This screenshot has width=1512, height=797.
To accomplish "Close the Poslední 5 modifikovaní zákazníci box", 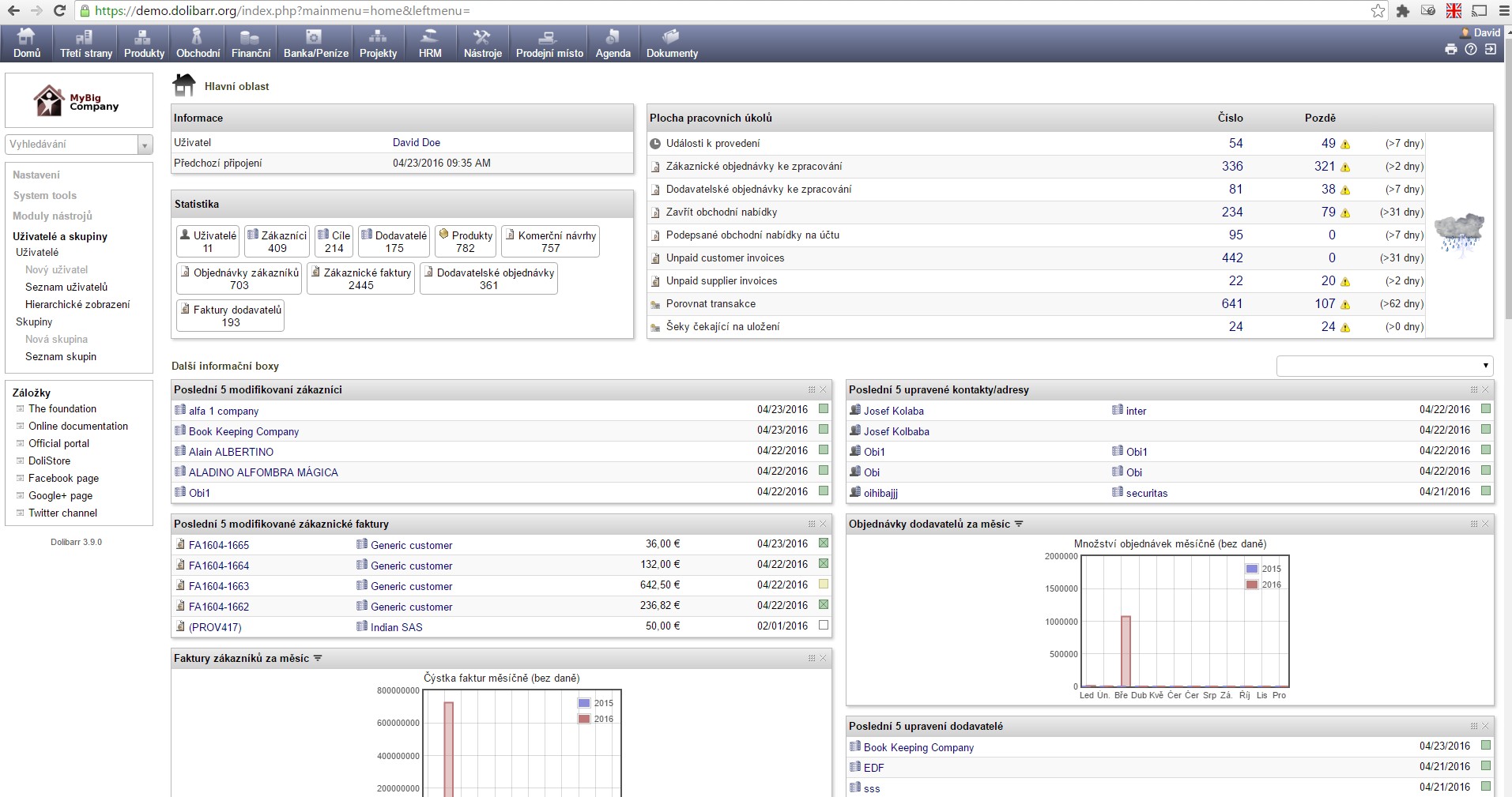I will point(823,390).
